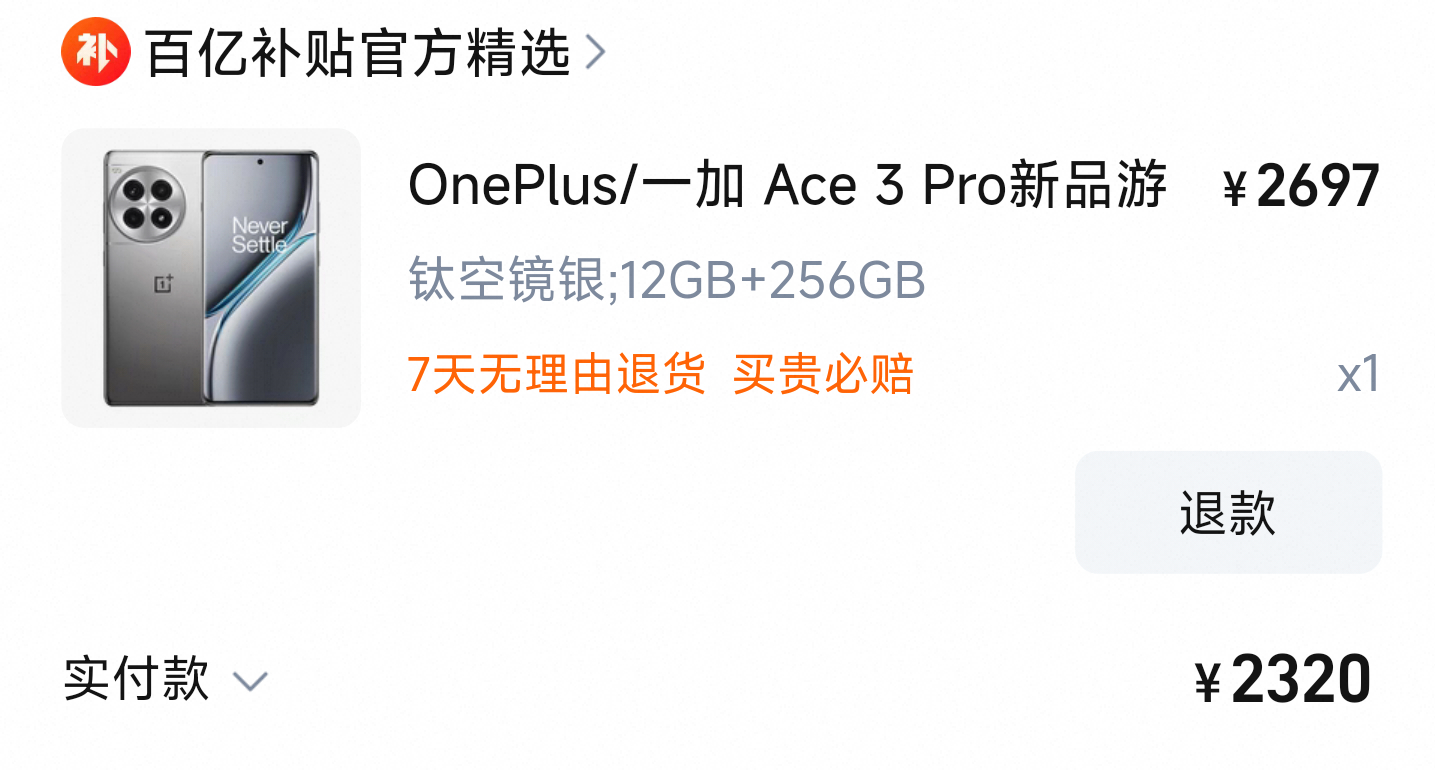Tap the 7天无理由退货 return policy tag
1435x770 pixels.
click(x=556, y=375)
